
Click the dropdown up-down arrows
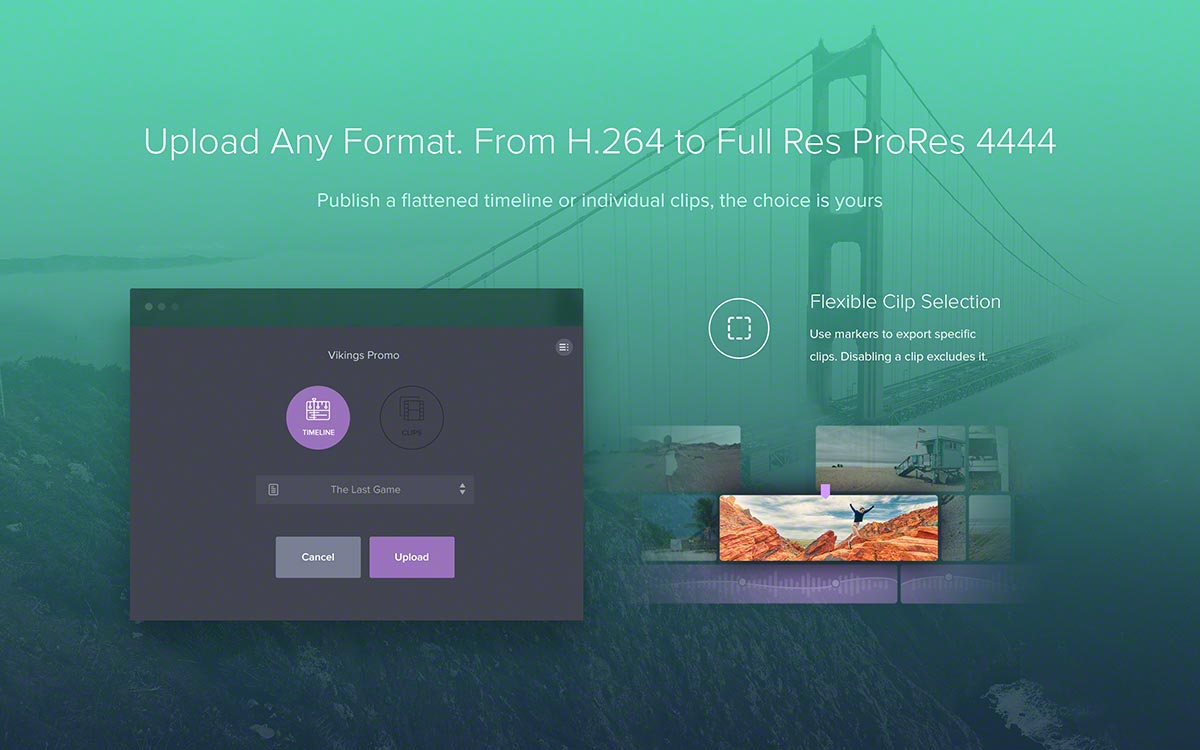click(x=462, y=489)
